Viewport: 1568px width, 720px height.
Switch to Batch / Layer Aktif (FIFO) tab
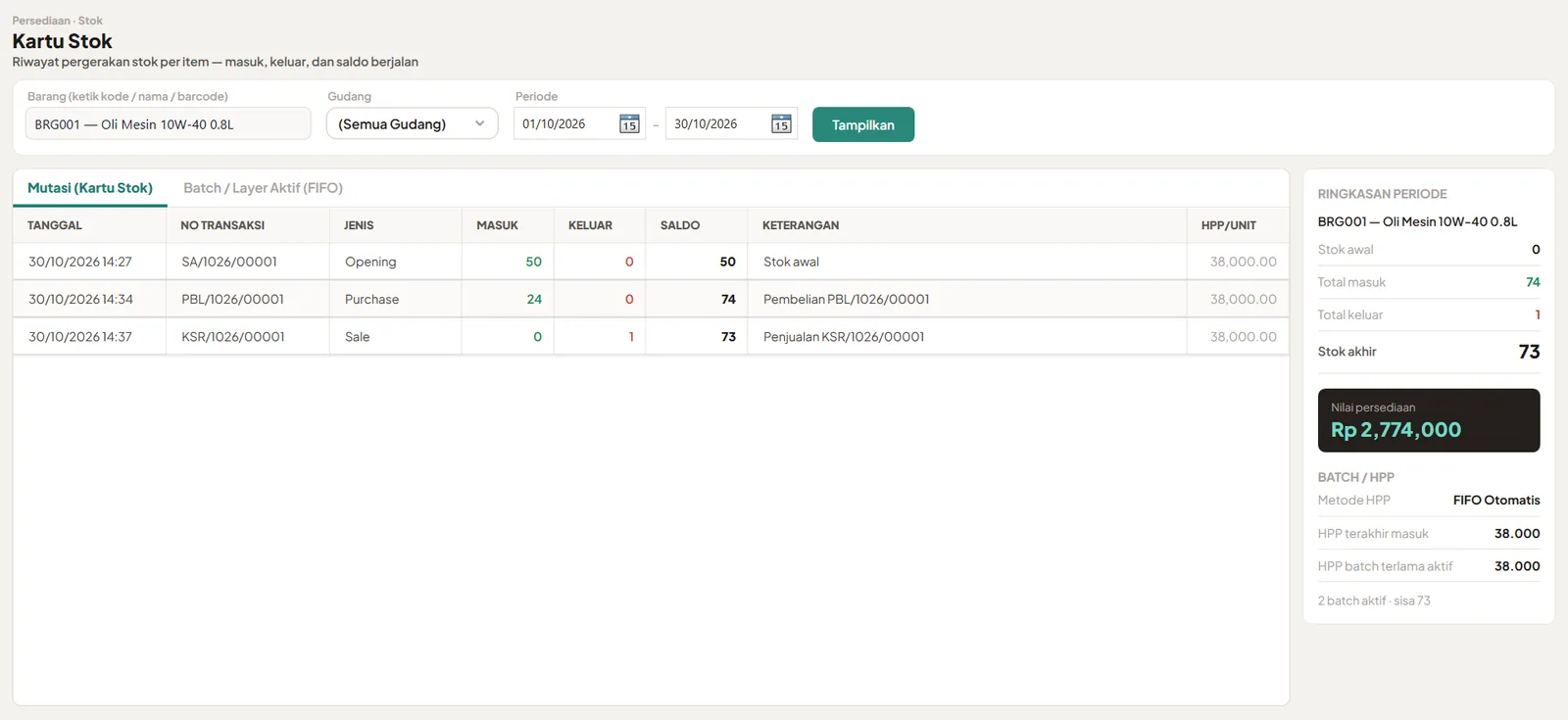[263, 188]
